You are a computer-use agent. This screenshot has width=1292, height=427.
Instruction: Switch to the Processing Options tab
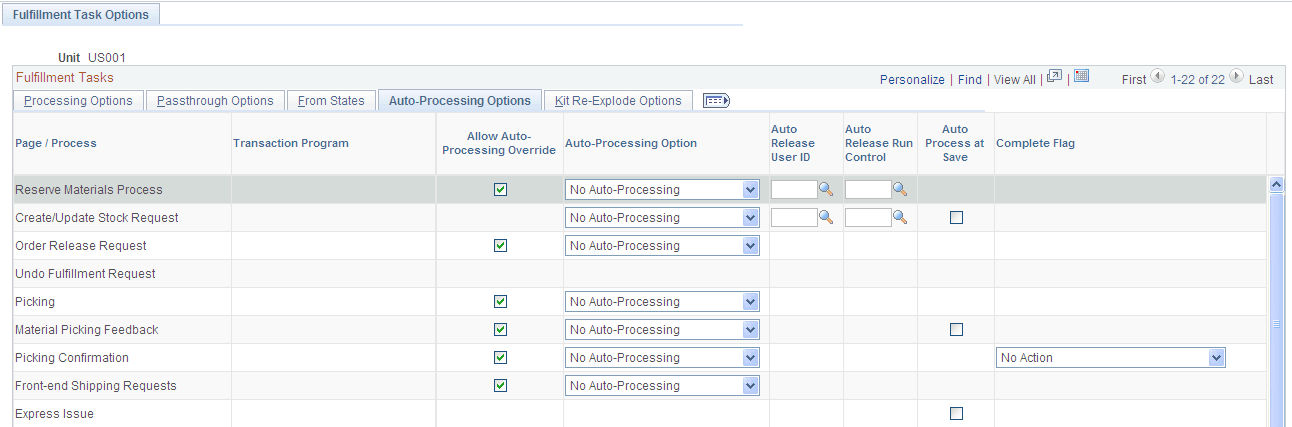(78, 100)
